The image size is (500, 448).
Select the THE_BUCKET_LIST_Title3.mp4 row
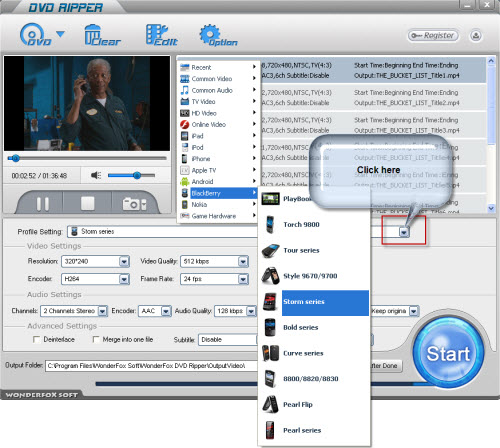click(x=373, y=125)
